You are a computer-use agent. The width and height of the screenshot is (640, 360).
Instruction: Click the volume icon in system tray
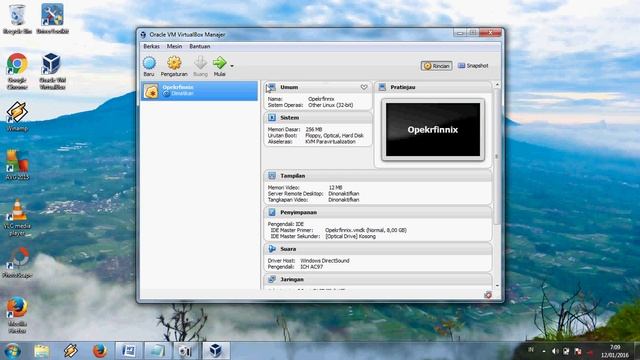click(555, 351)
